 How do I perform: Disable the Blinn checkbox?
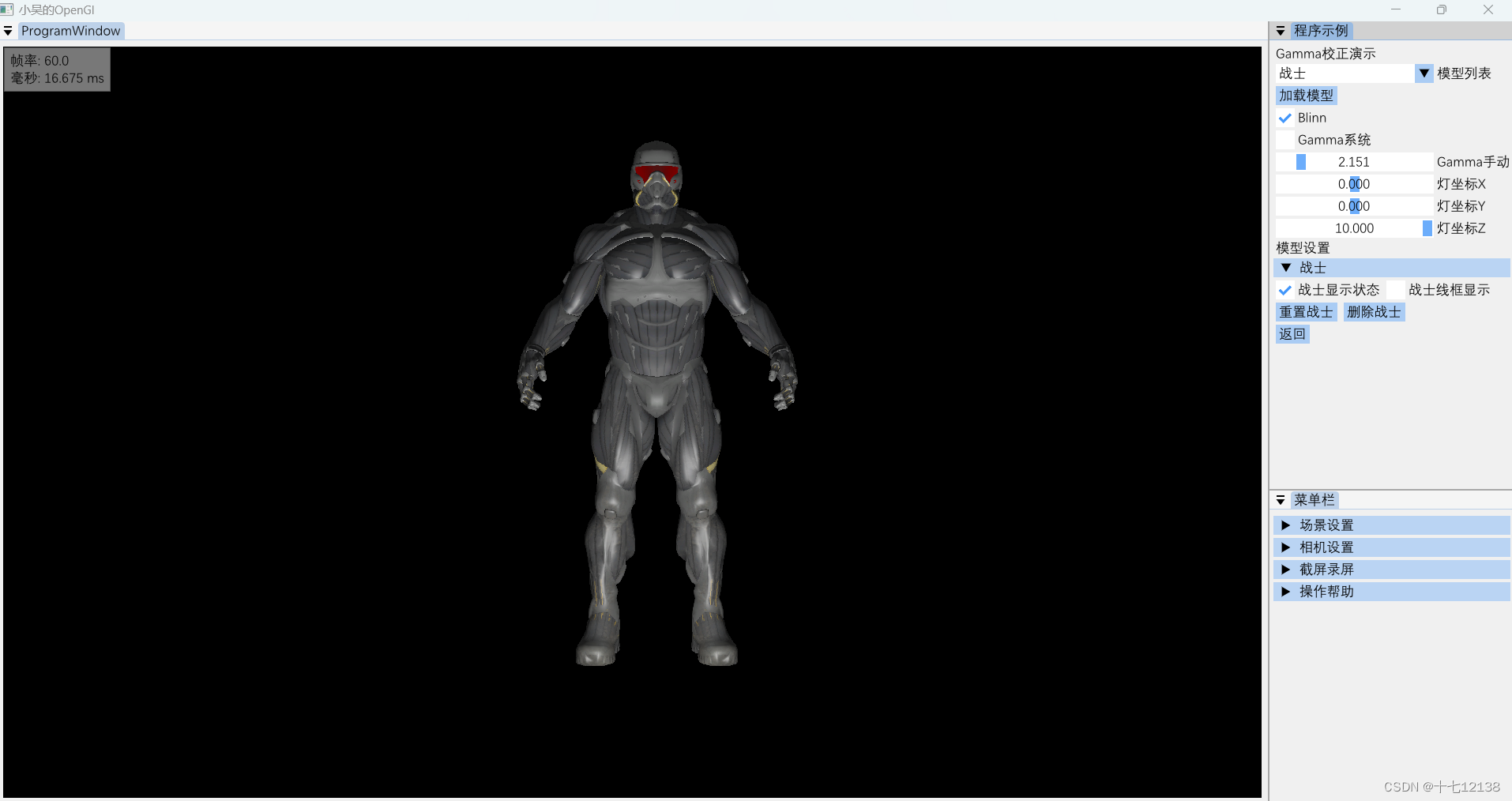(x=1284, y=118)
